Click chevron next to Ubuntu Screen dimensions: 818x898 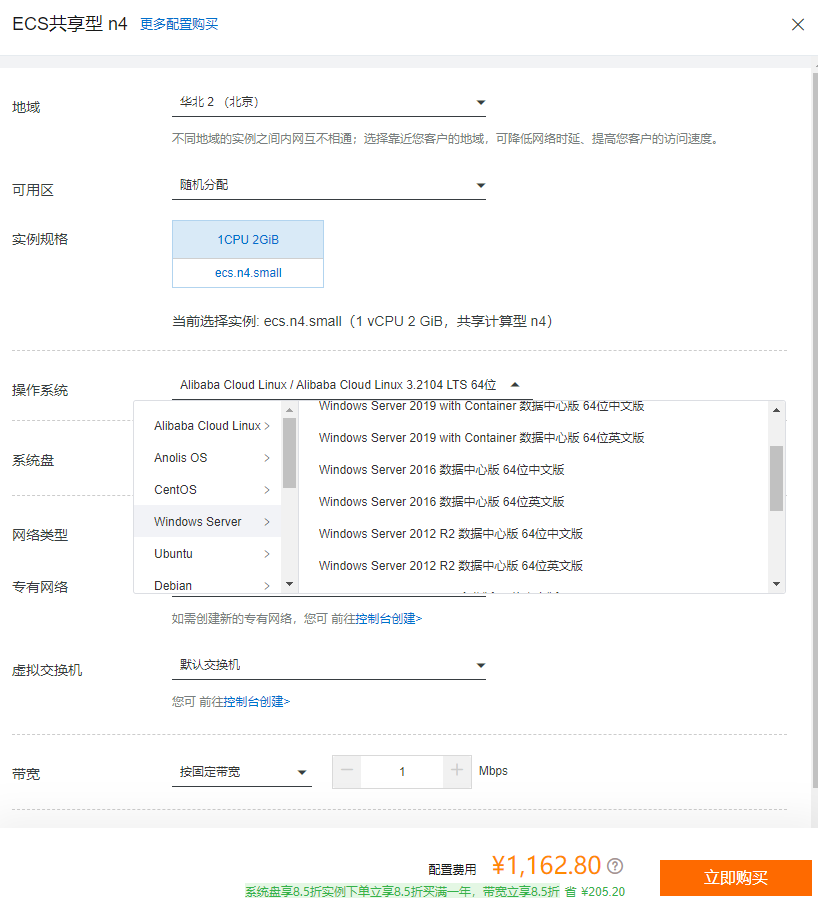click(x=267, y=554)
